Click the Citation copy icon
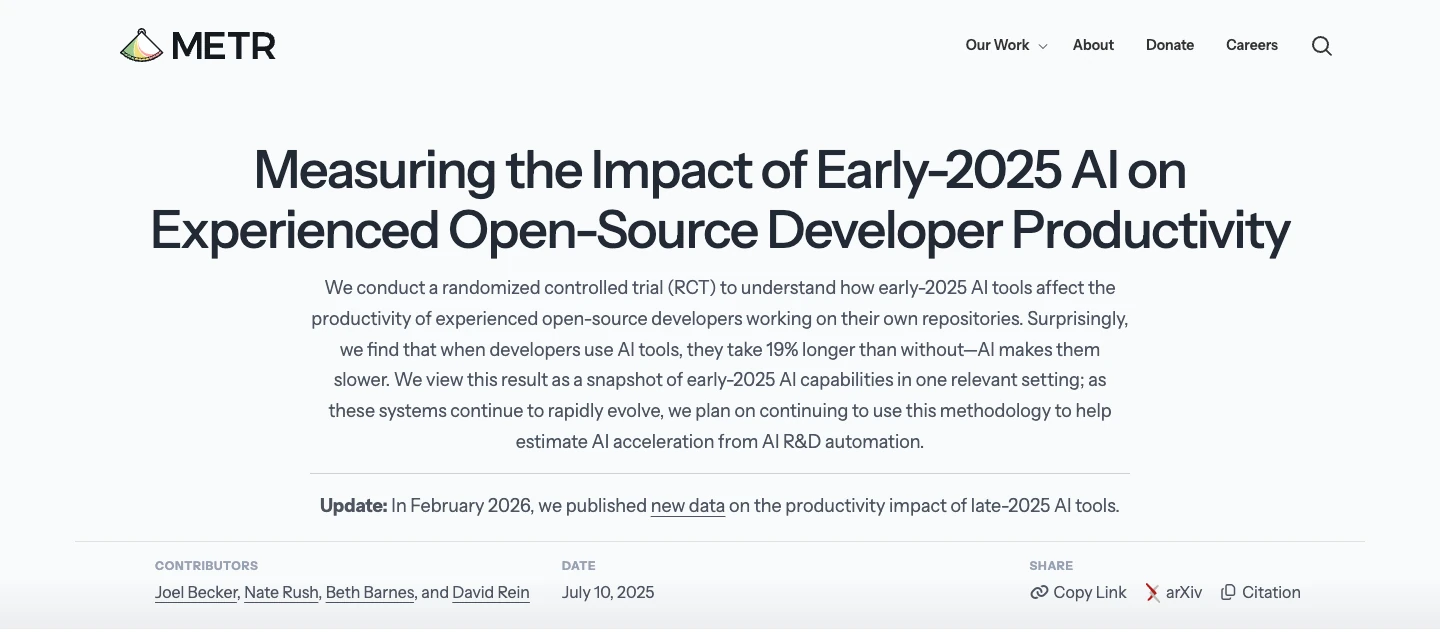Image resolution: width=1440 pixels, height=635 pixels. 1228,592
